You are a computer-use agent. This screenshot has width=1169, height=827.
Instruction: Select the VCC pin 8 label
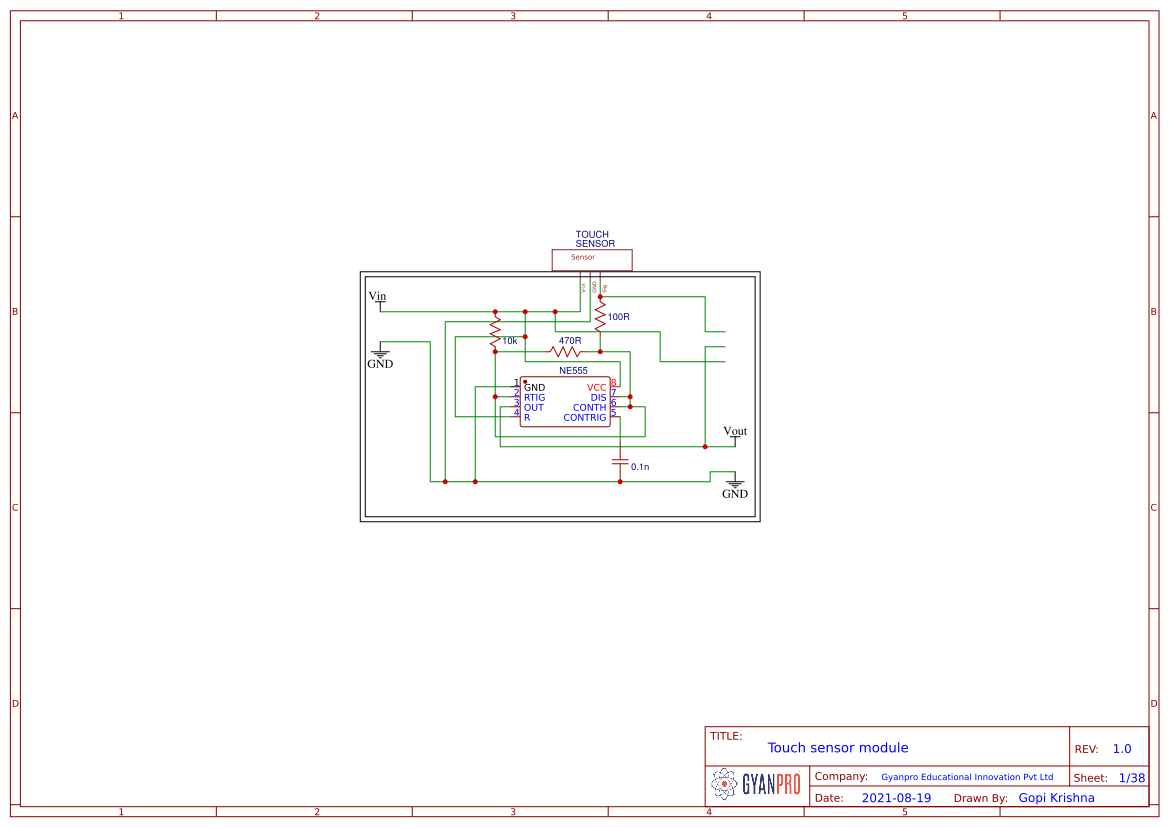click(596, 387)
